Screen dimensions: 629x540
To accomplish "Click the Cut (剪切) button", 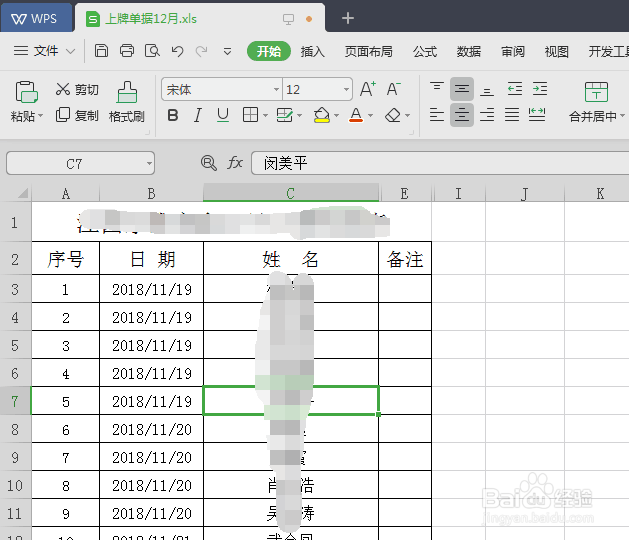I will (x=77, y=89).
